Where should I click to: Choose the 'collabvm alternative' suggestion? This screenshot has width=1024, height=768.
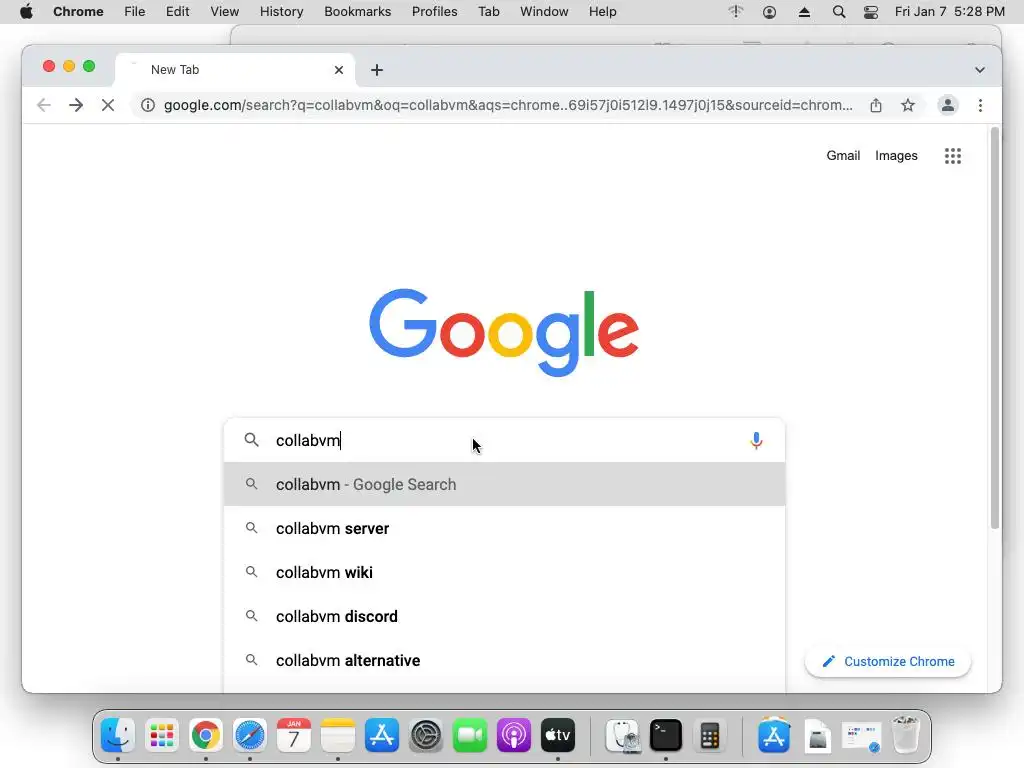(504, 660)
